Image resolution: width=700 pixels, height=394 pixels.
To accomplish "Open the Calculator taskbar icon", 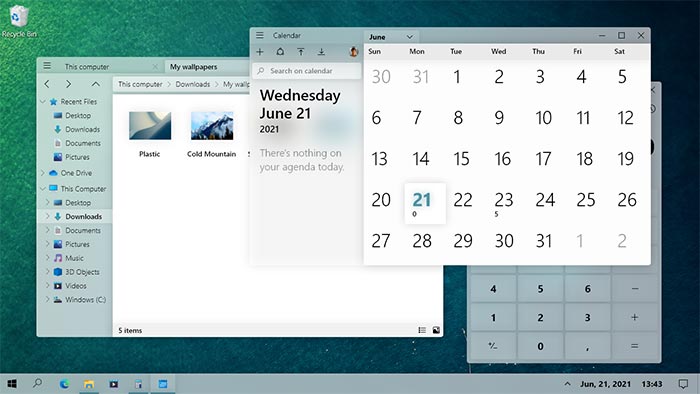I will (x=138, y=384).
